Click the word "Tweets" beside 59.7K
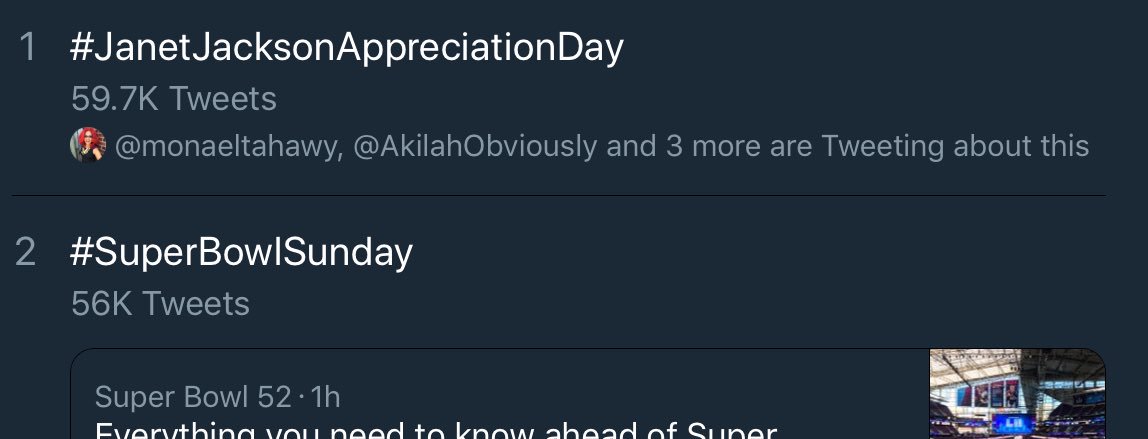The image size is (1148, 439). (222, 99)
